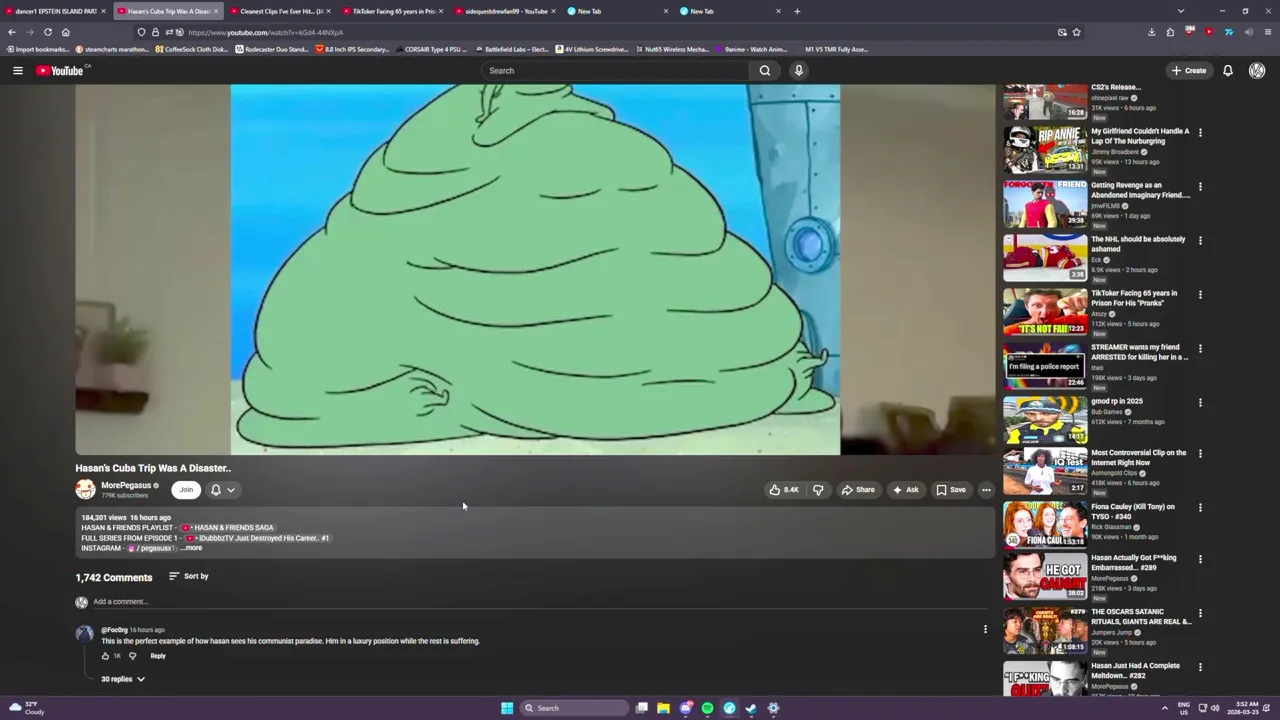Switch to the TikToker Facing 65 years tab
This screenshot has height=720, width=1280.
(x=392, y=11)
